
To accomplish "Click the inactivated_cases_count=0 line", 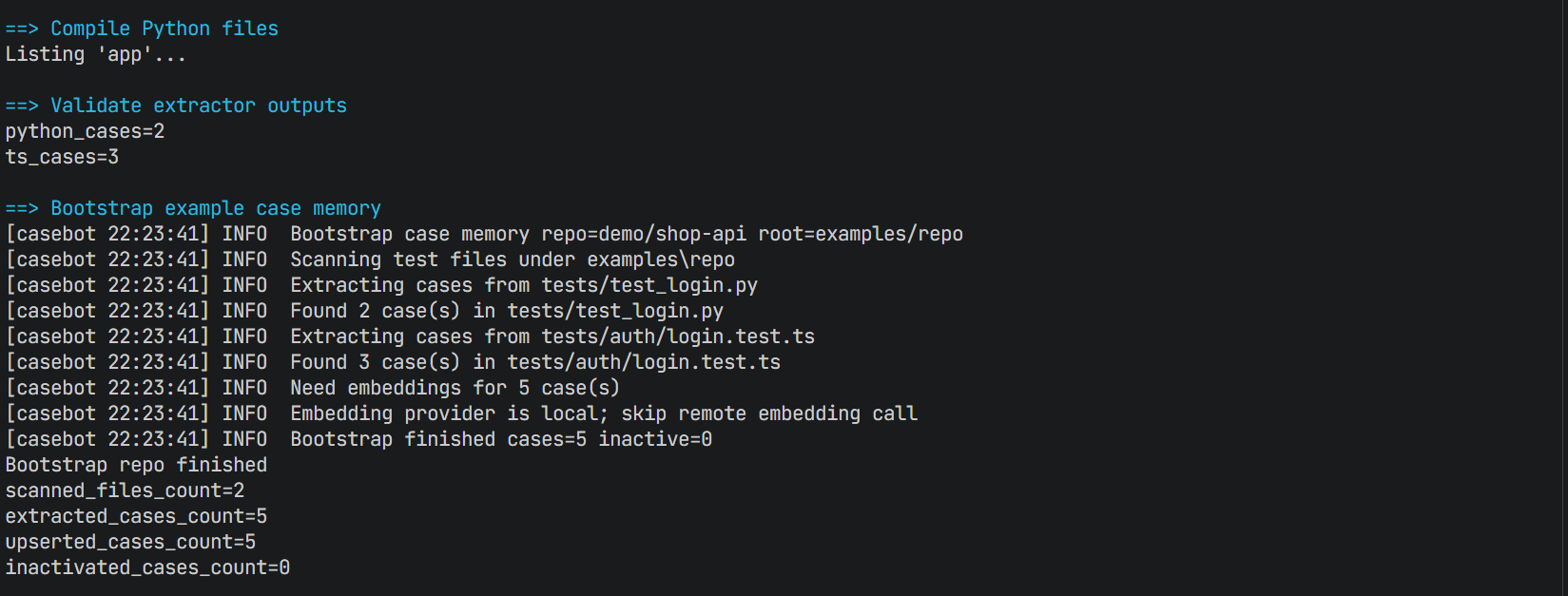I will [x=147, y=567].
